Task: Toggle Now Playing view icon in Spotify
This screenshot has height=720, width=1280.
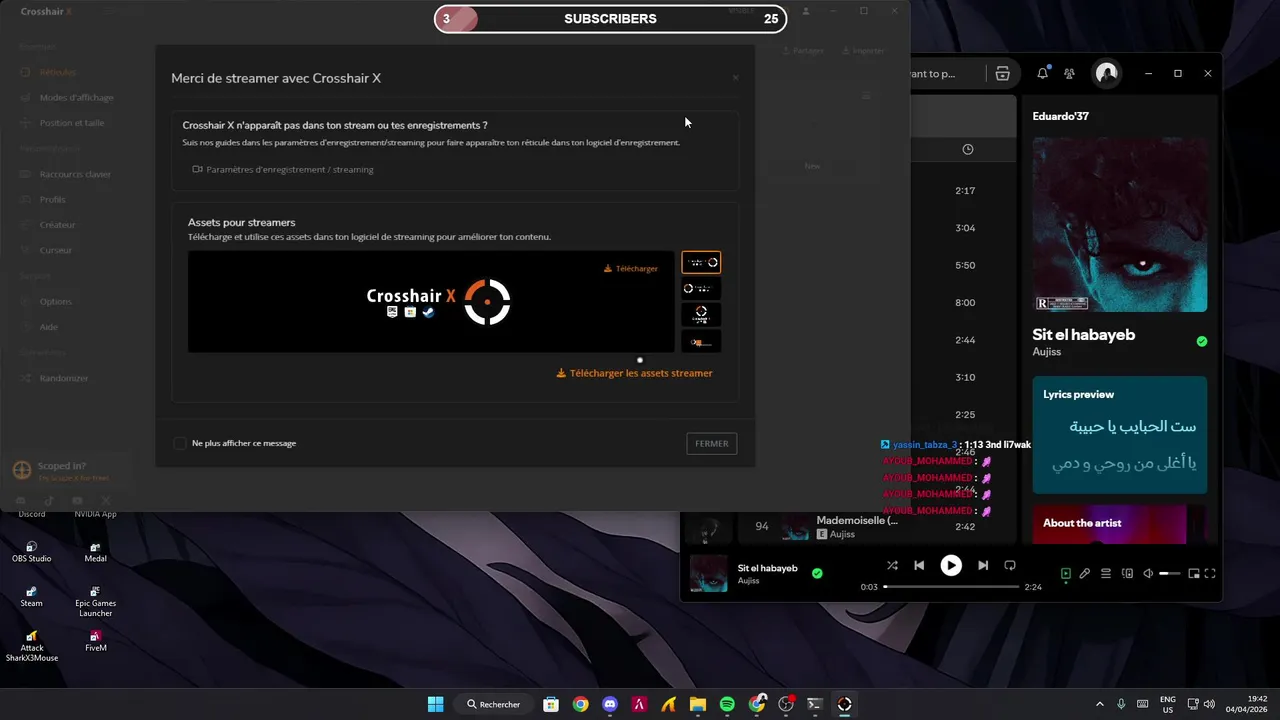Action: pyautogui.click(x=1066, y=574)
